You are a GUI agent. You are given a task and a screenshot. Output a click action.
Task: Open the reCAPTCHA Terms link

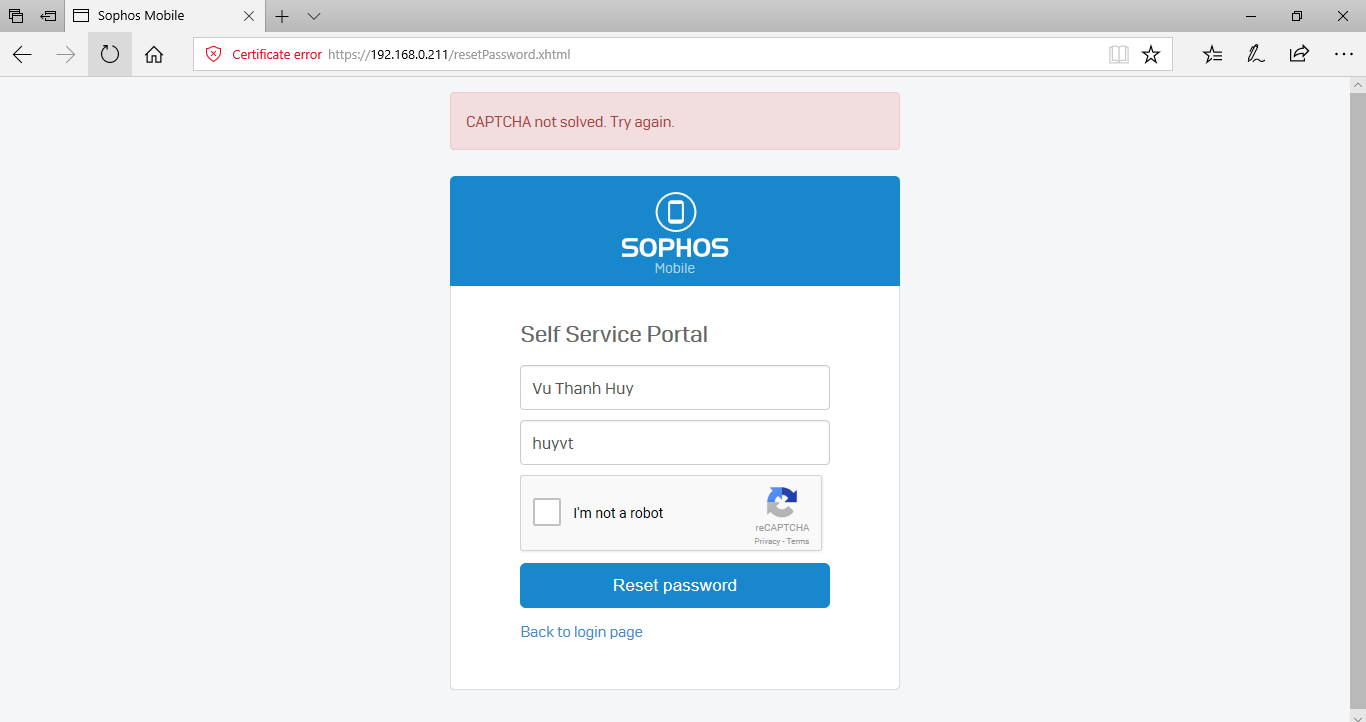[x=798, y=541]
